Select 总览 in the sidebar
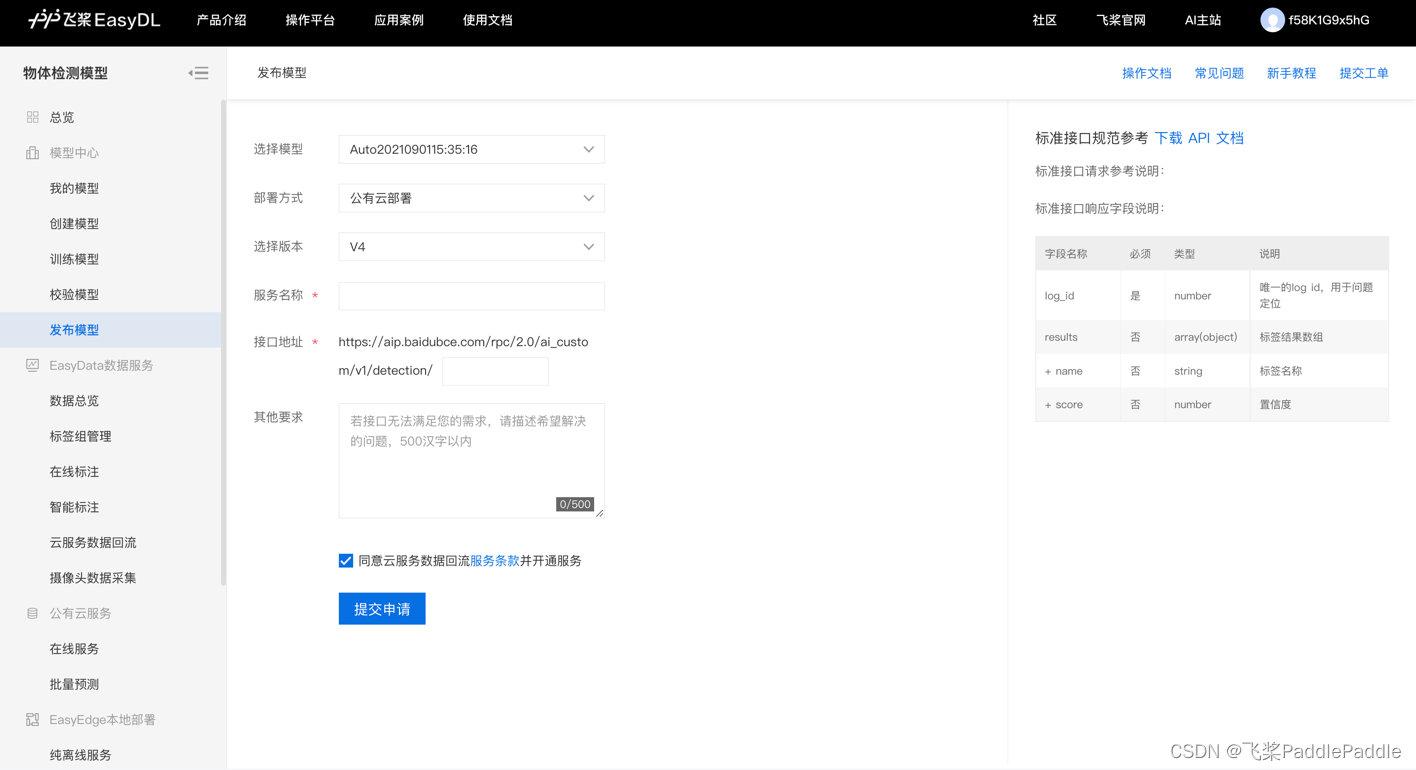This screenshot has width=1416, height=770. pyautogui.click(x=62, y=117)
